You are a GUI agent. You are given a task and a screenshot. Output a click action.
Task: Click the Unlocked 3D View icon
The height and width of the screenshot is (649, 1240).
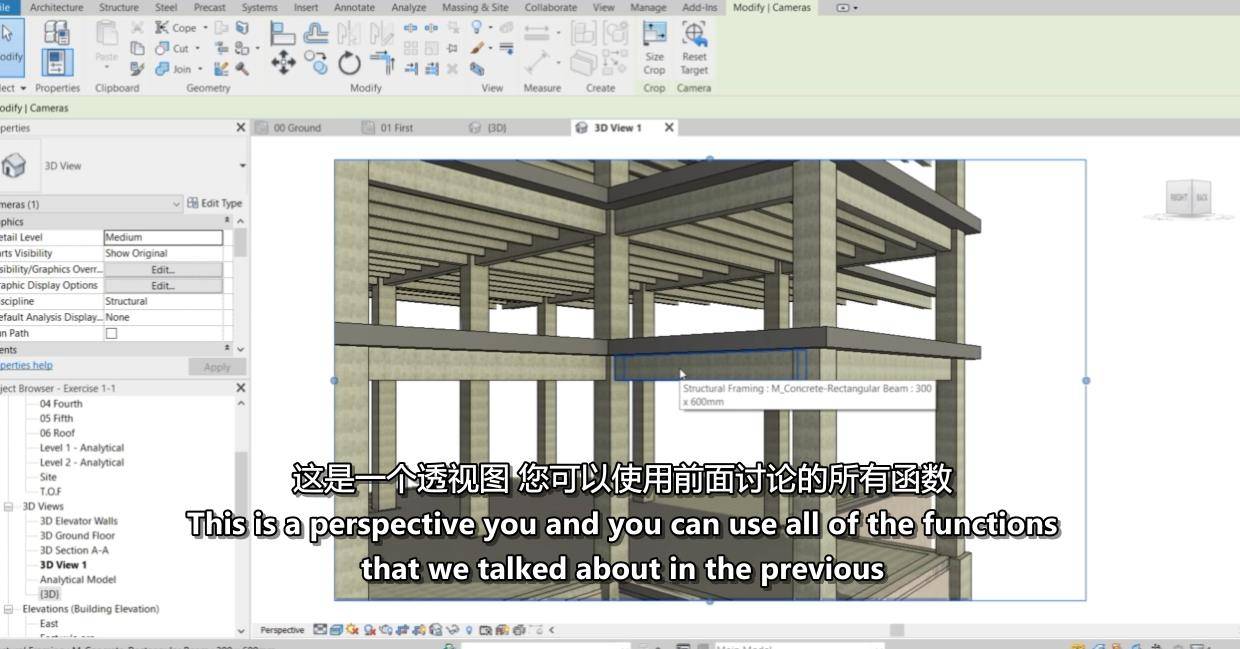click(435, 630)
